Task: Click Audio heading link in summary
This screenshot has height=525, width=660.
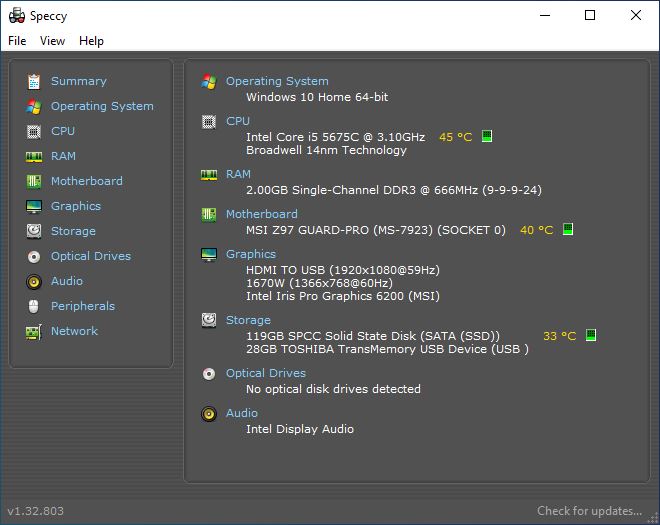Action: pyautogui.click(x=242, y=413)
